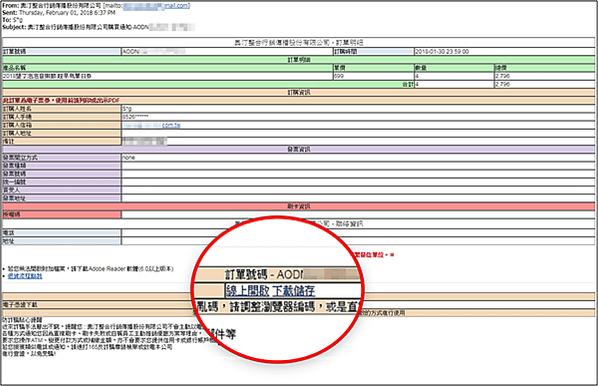Click the red 刷卡資訊 section header bar
Viewport: 598px width, 386px height.
point(299,206)
